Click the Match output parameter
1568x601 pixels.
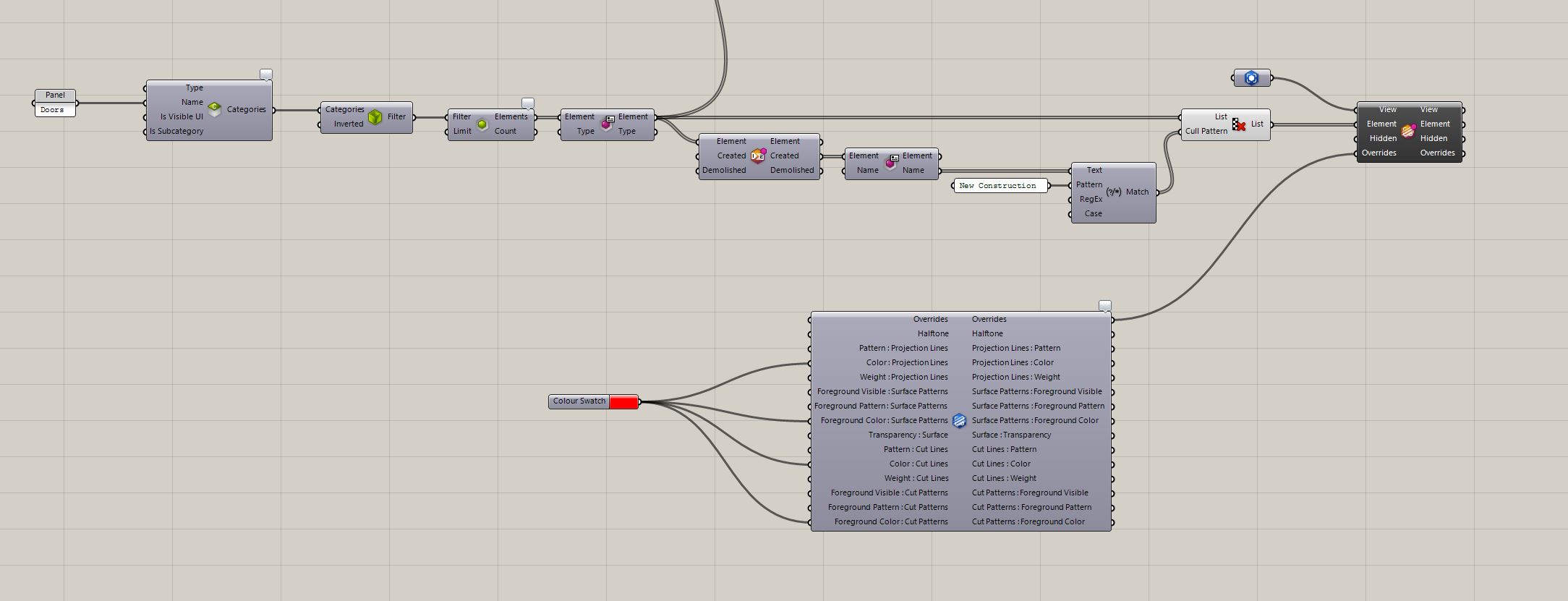(1137, 192)
